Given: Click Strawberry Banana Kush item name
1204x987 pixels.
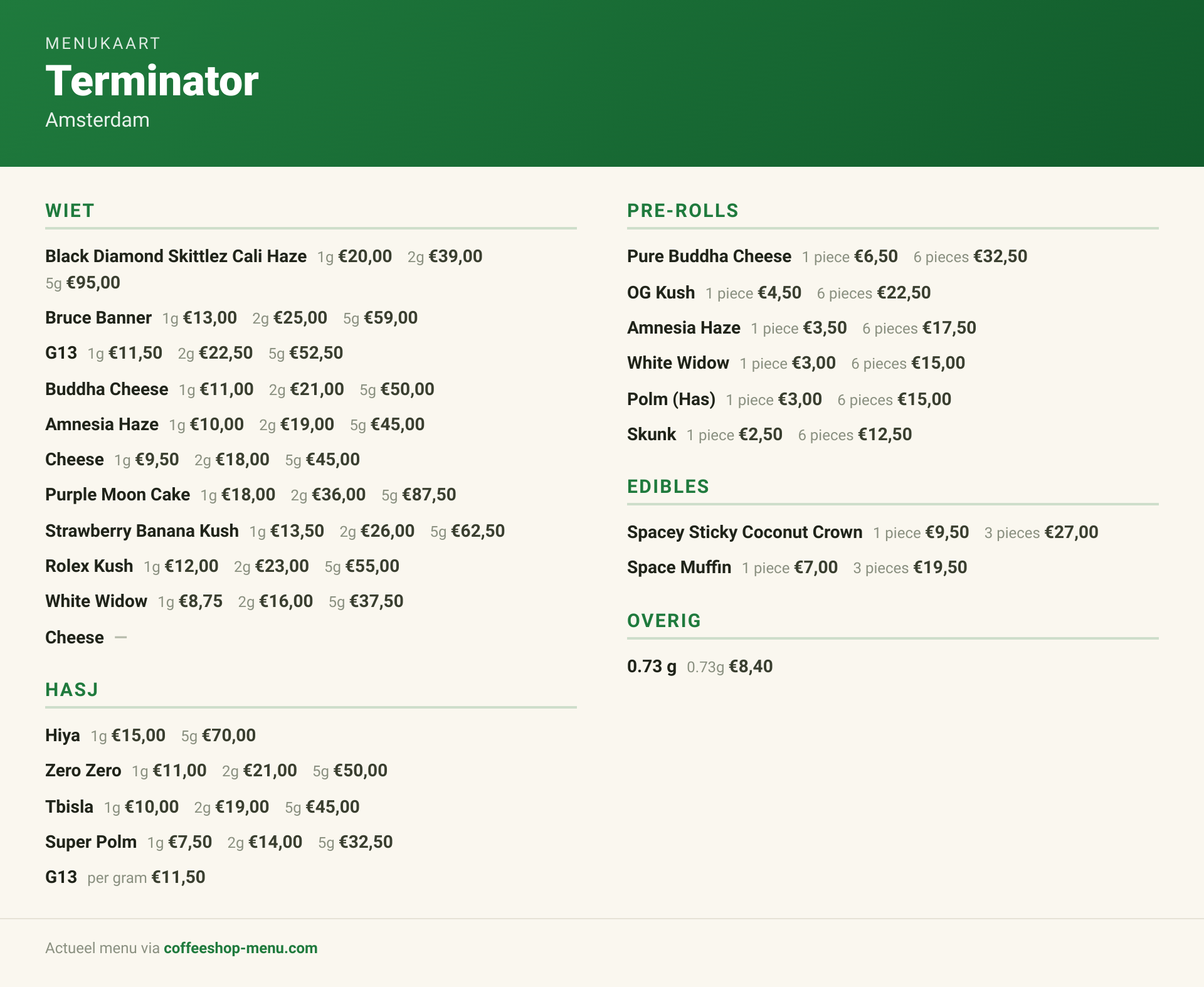Looking at the screenshot, I should (x=142, y=530).
